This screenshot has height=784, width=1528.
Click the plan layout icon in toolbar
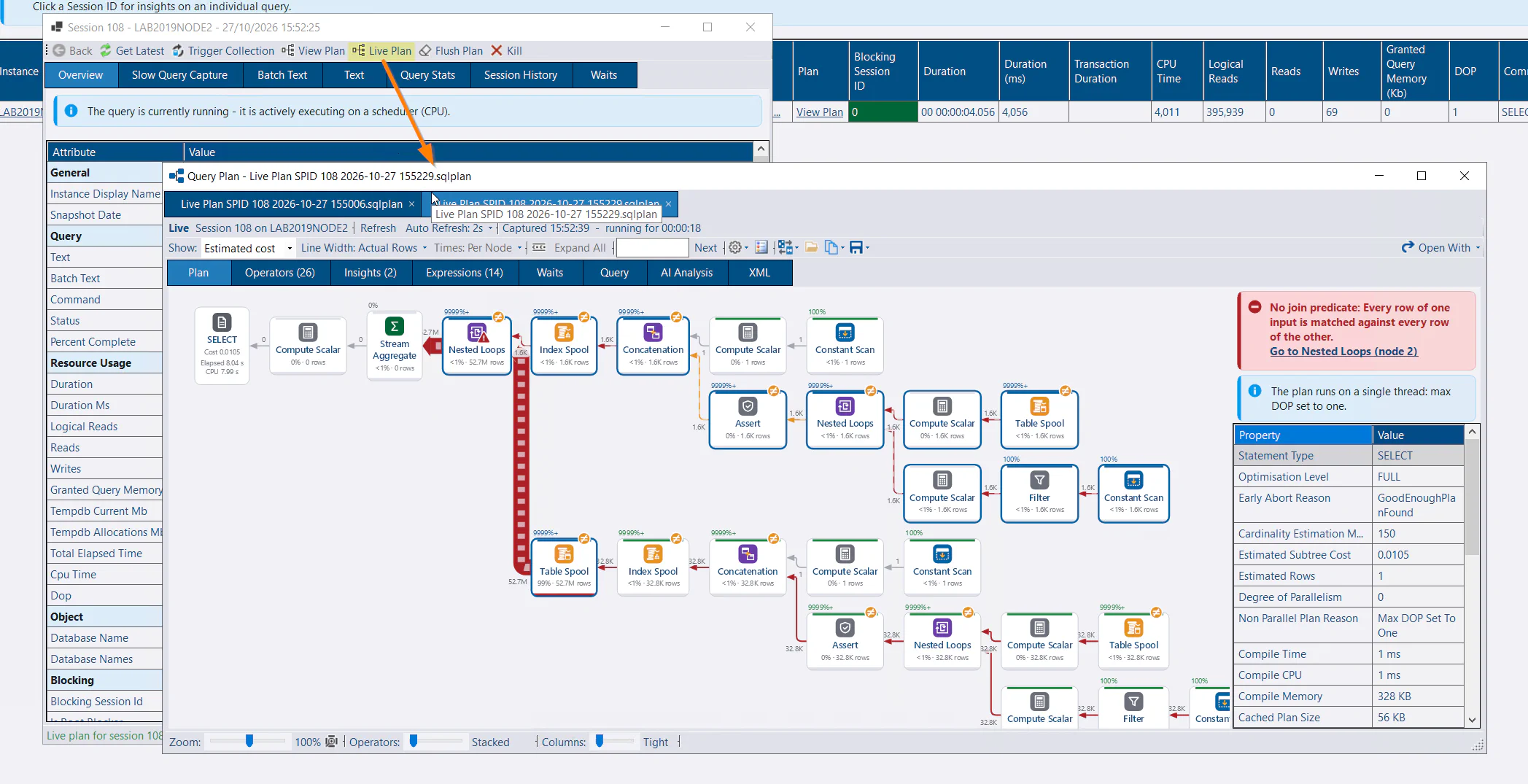click(x=785, y=248)
